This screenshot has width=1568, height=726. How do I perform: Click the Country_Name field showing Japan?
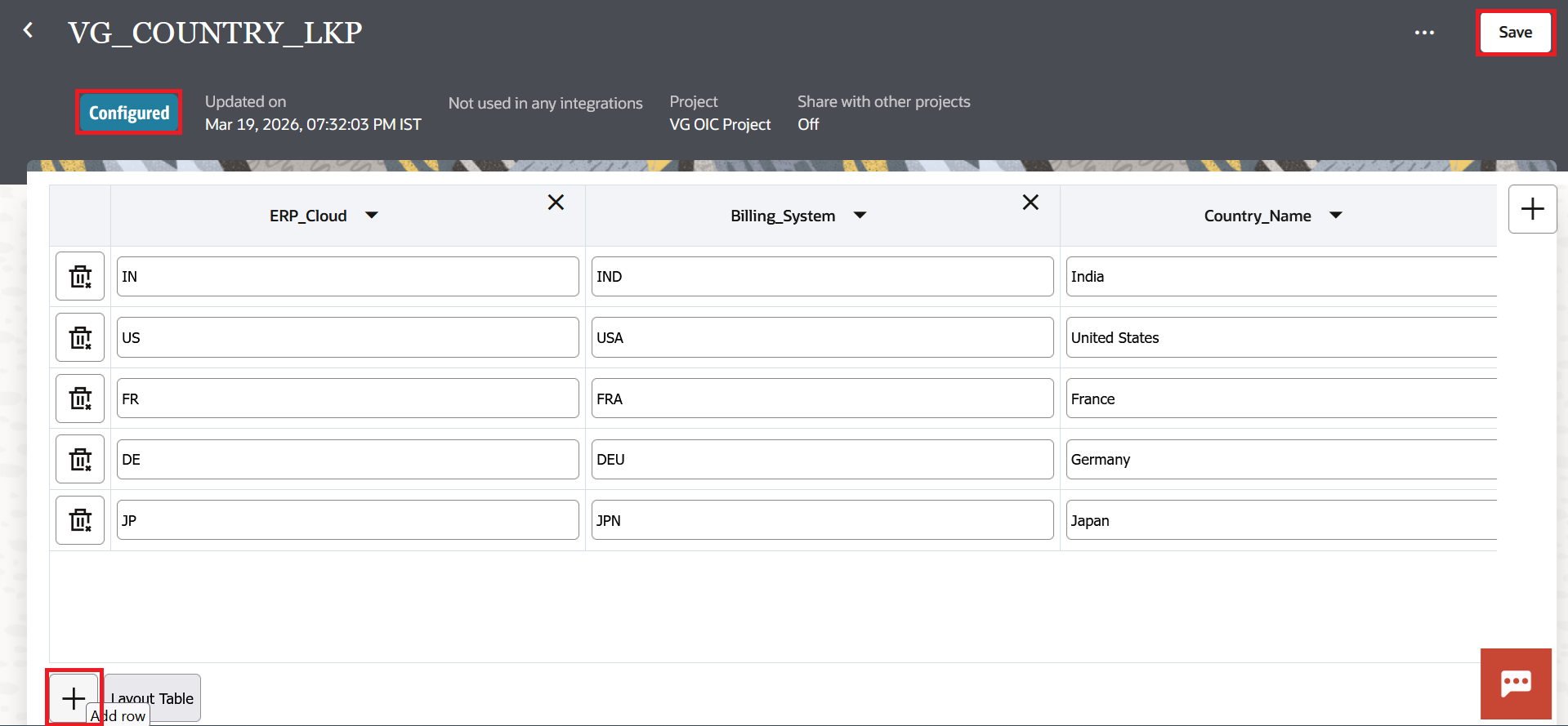tap(1280, 520)
